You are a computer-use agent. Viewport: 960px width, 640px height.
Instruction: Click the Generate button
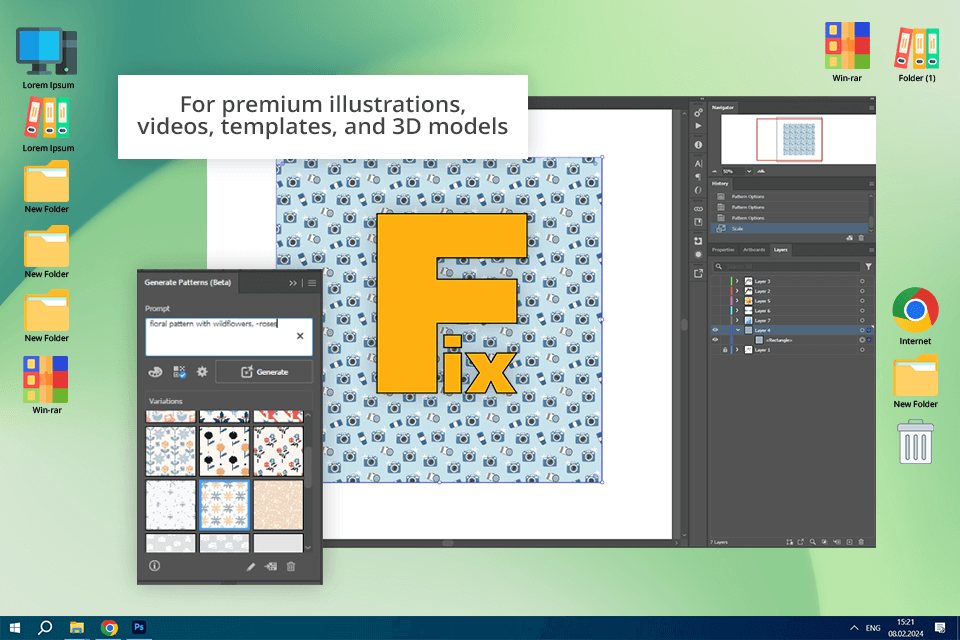tap(264, 372)
